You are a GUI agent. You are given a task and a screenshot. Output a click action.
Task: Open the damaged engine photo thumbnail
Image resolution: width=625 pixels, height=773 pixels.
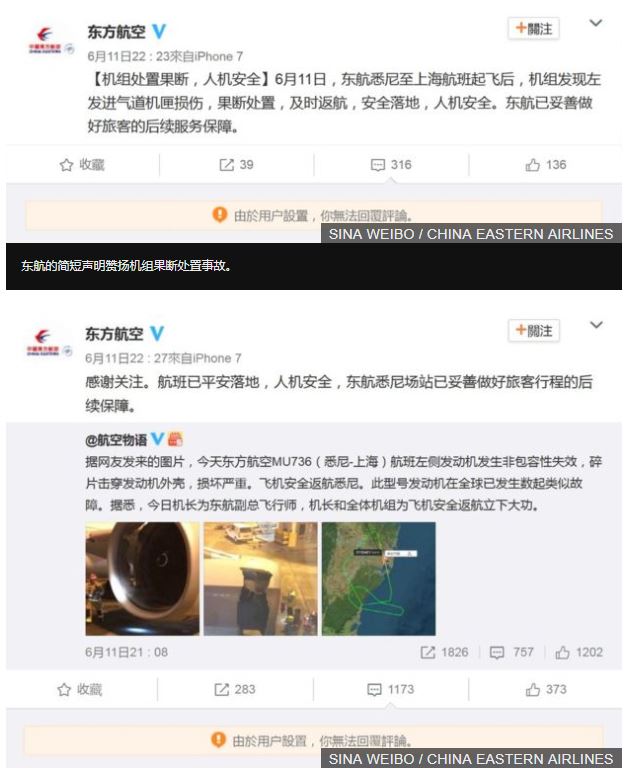[x=142, y=579]
